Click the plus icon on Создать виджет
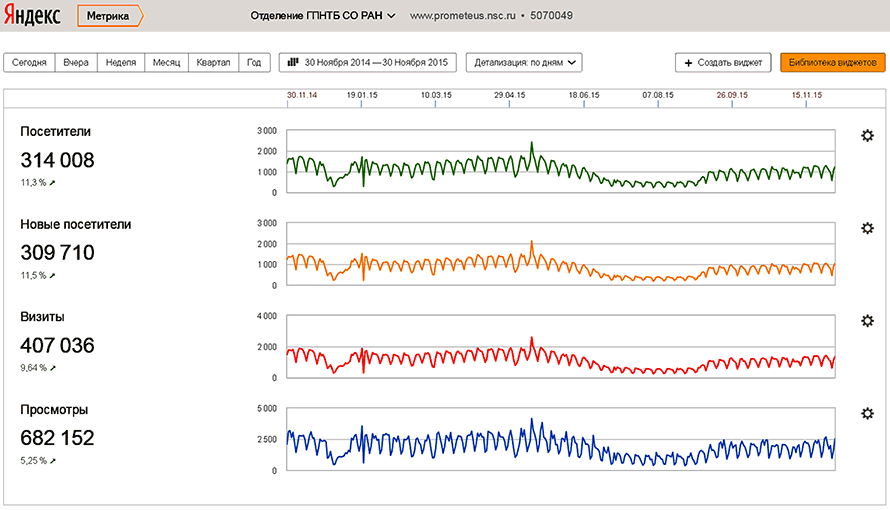890x510 pixels. [688, 63]
